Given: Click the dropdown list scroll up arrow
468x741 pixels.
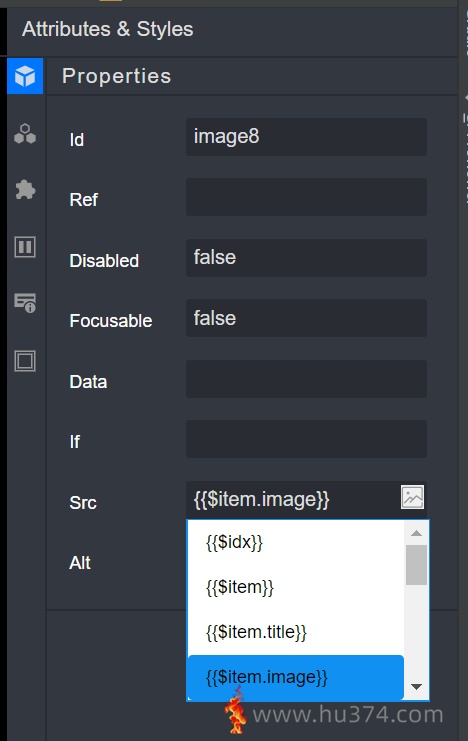Looking at the screenshot, I should [x=416, y=533].
